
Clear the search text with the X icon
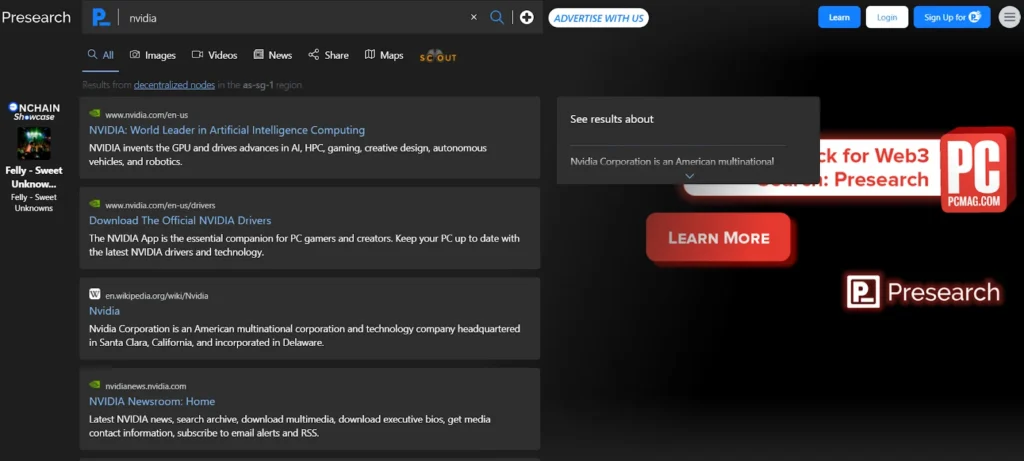pos(474,17)
